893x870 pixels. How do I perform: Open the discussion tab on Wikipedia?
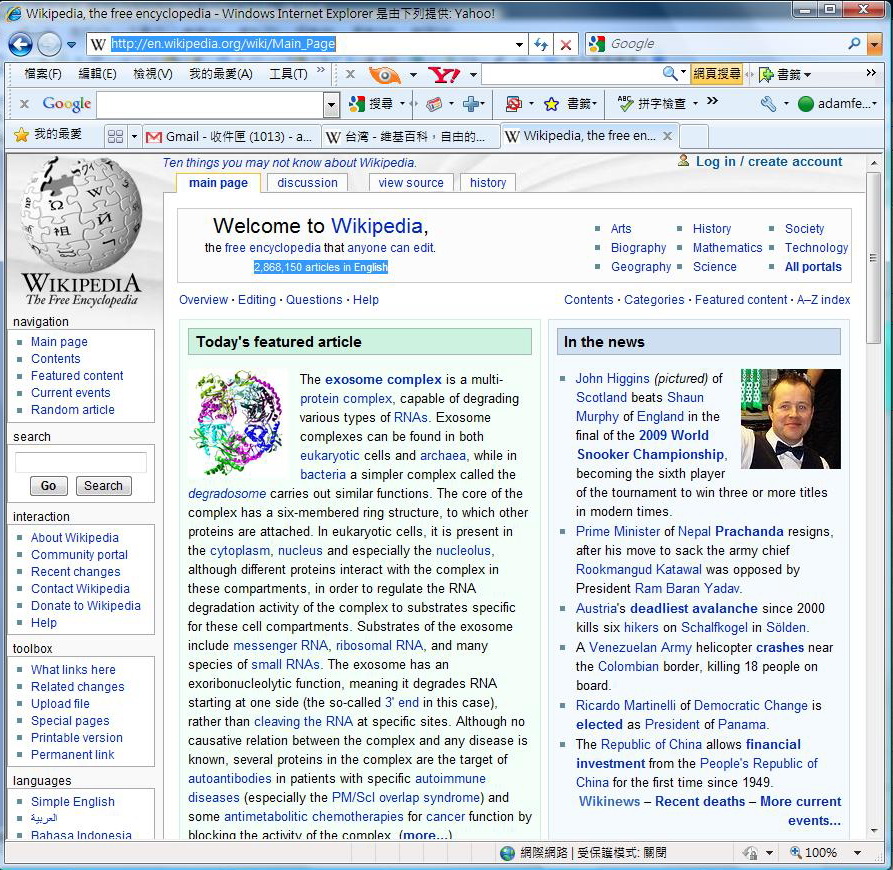point(307,183)
